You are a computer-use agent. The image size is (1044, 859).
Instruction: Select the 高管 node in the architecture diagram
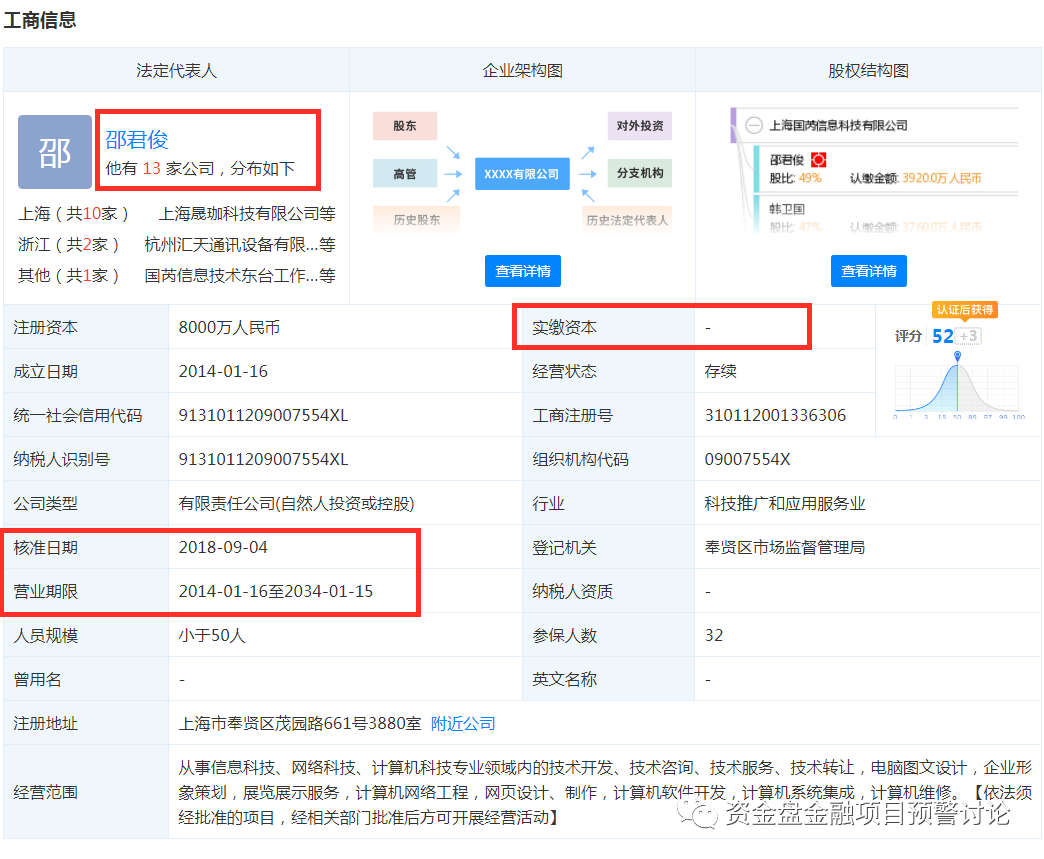click(404, 173)
